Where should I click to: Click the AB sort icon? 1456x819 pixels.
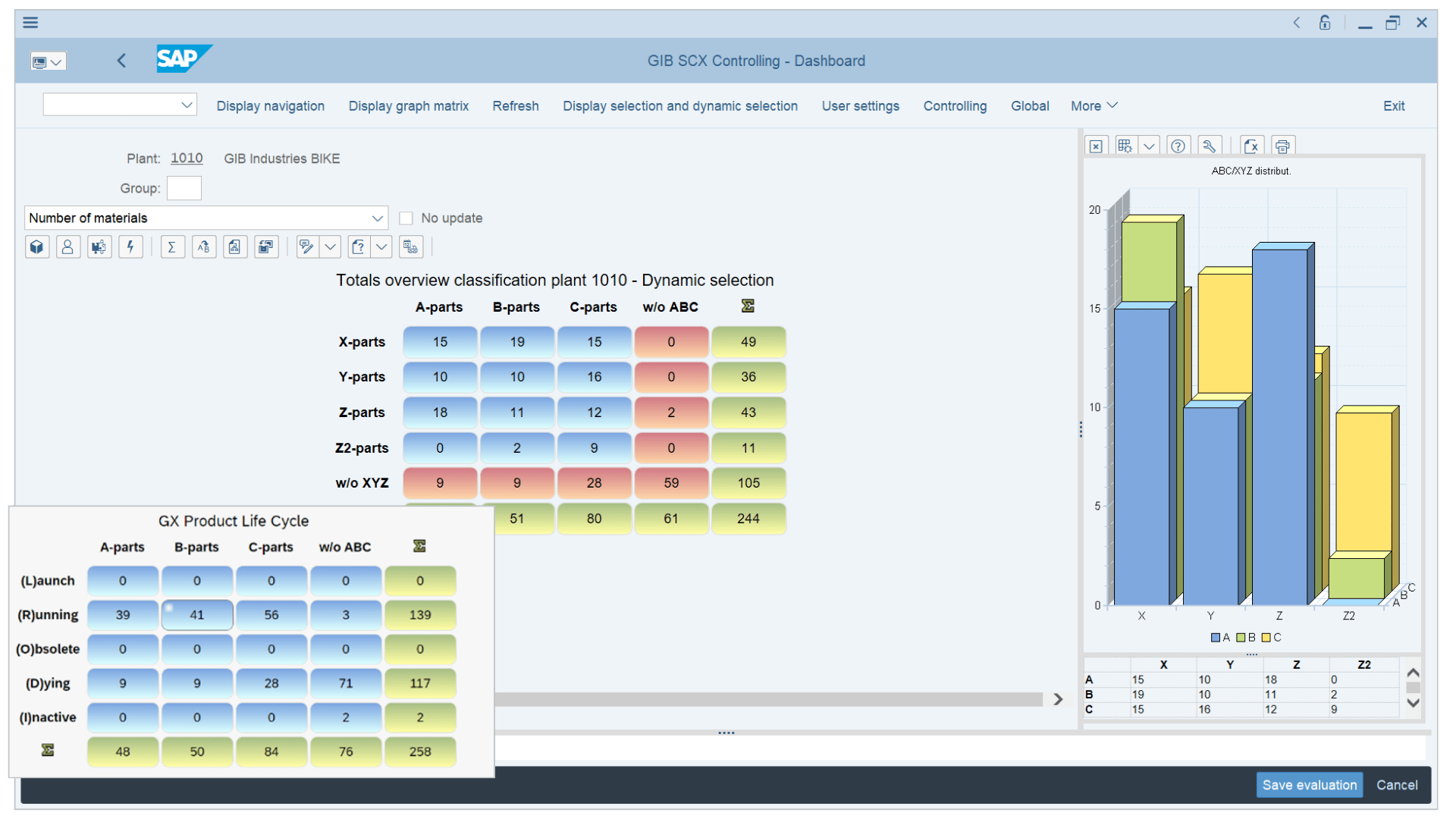[x=203, y=246]
